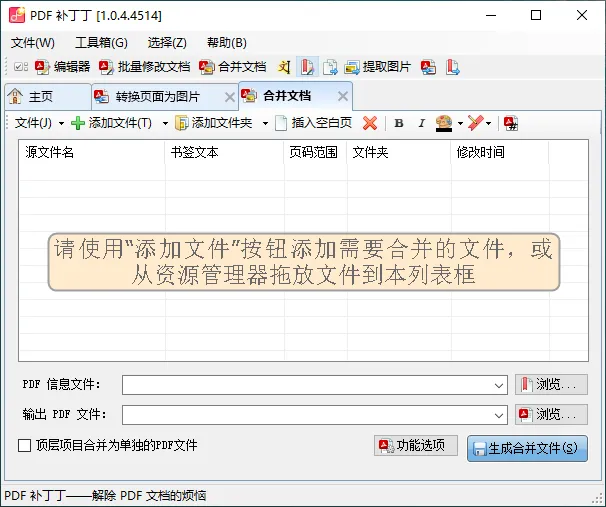This screenshot has width=606, height=507.
Task: Click the red pen and X clear-style icon
Action: click(475, 123)
